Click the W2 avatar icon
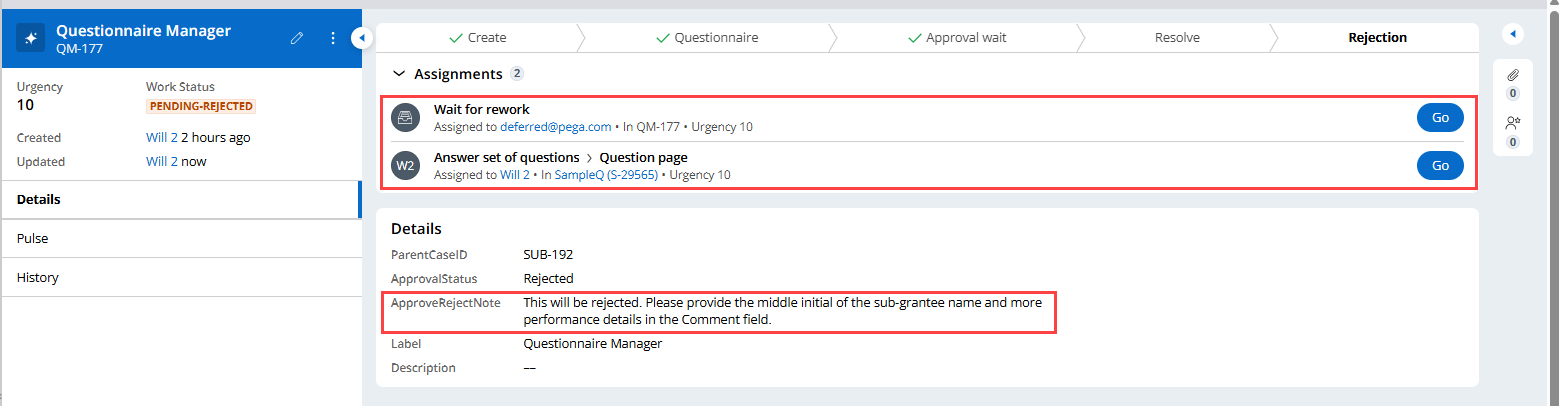This screenshot has width=1560, height=406. tap(404, 166)
